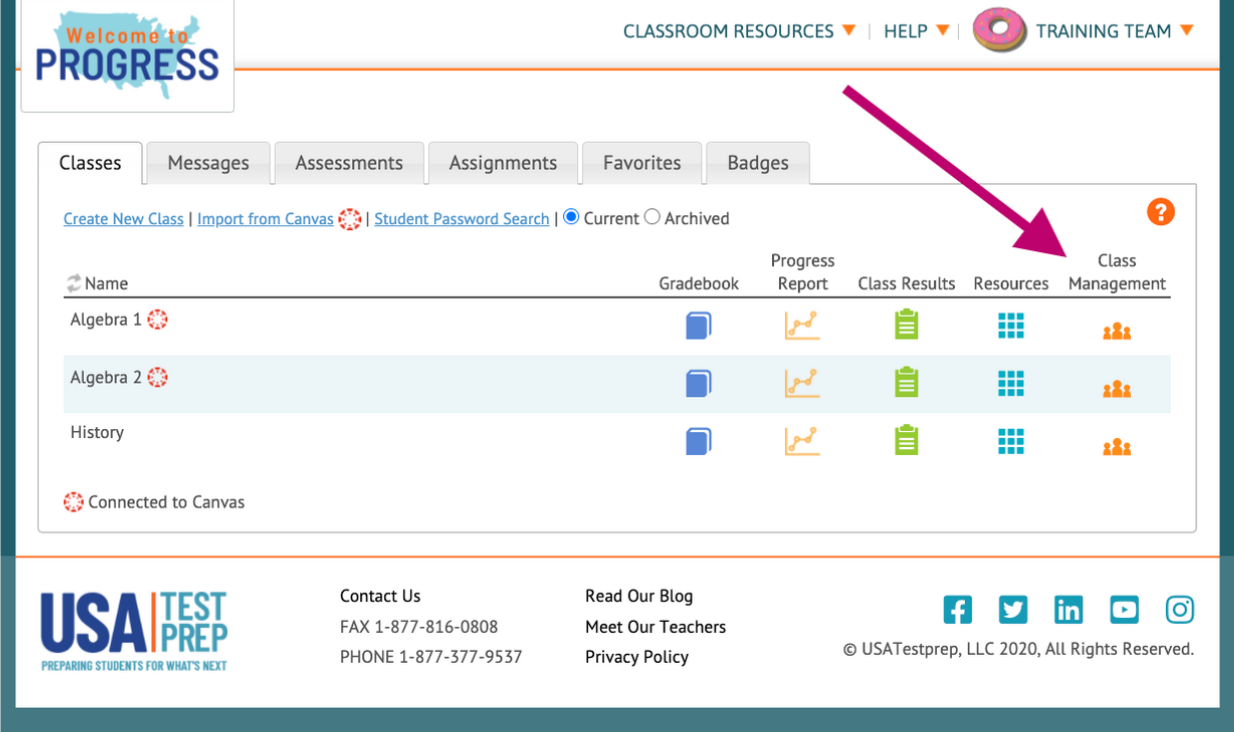View Algebra 2 progress report chart icon
The image size is (1234, 732).
[802, 383]
